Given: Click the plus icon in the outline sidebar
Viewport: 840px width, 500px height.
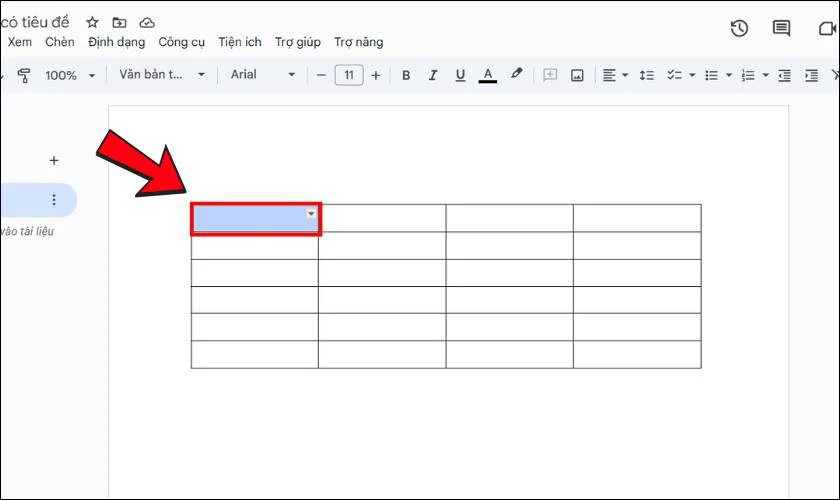Looking at the screenshot, I should tap(54, 160).
